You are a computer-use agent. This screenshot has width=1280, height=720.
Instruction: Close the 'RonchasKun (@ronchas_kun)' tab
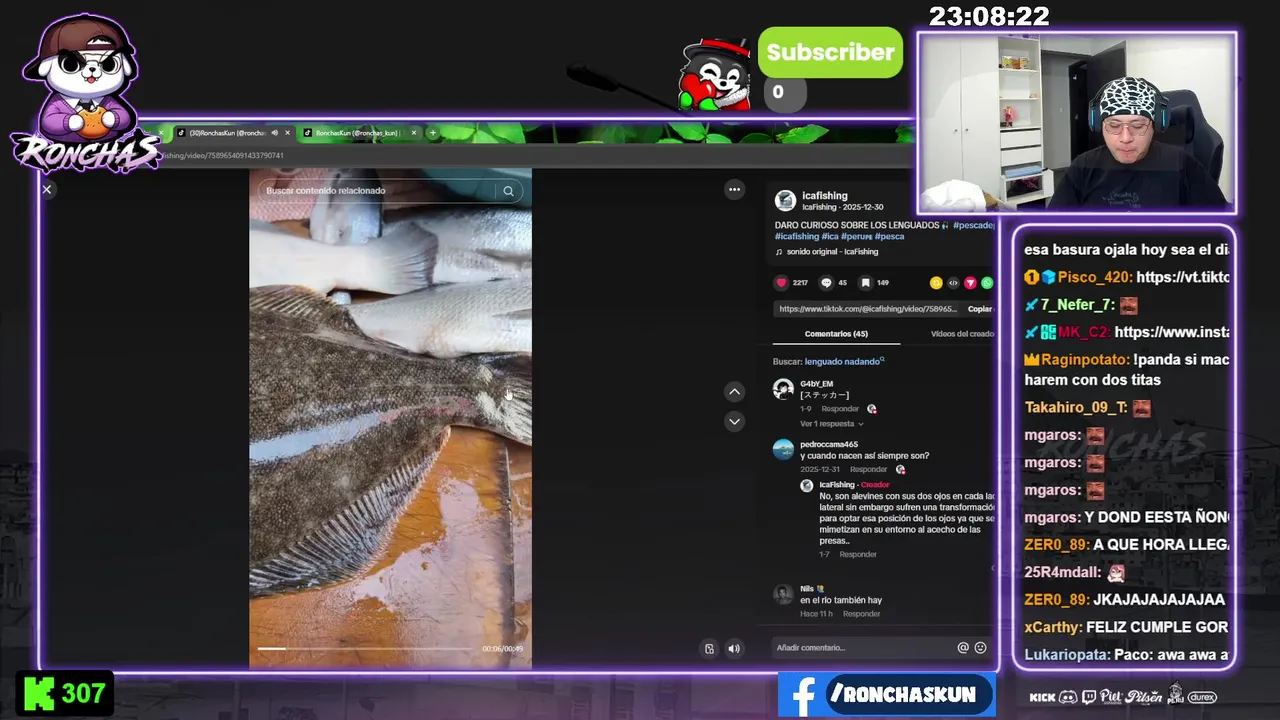click(413, 133)
